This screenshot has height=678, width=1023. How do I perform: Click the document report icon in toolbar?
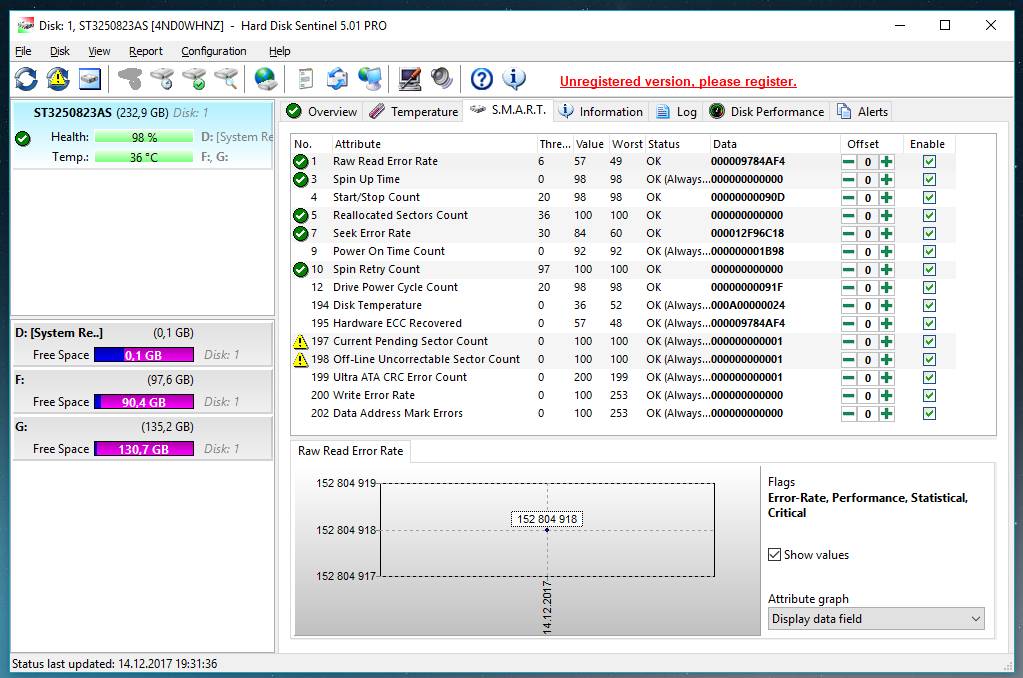click(306, 79)
